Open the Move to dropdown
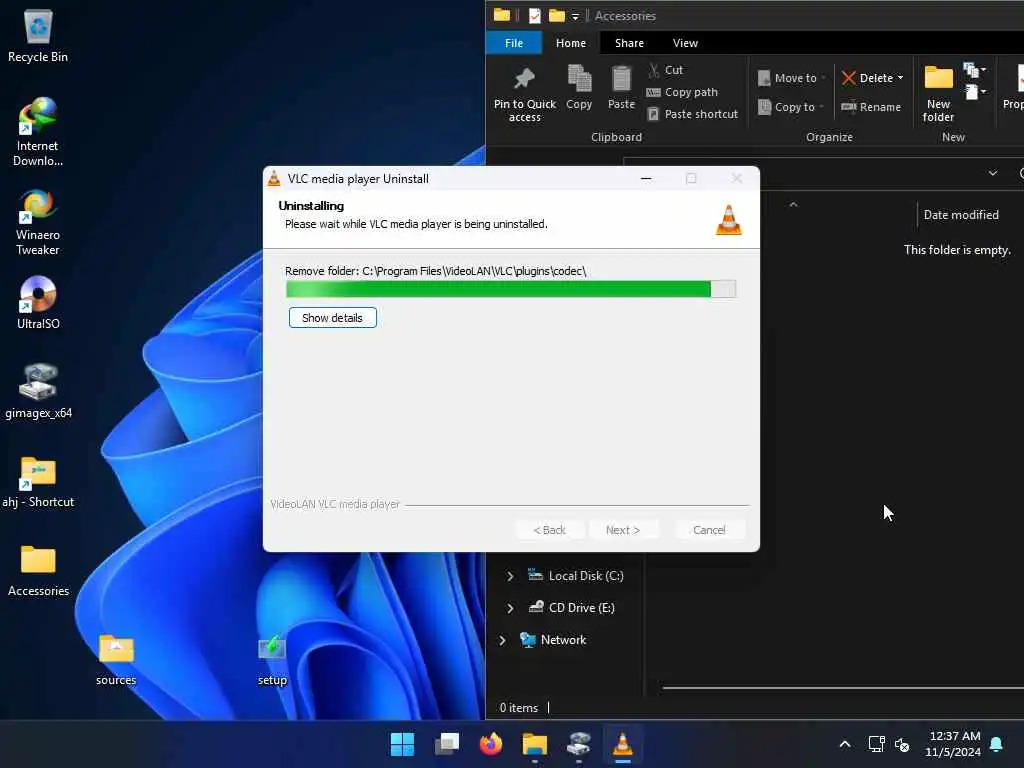The height and width of the screenshot is (768, 1024). coord(791,78)
